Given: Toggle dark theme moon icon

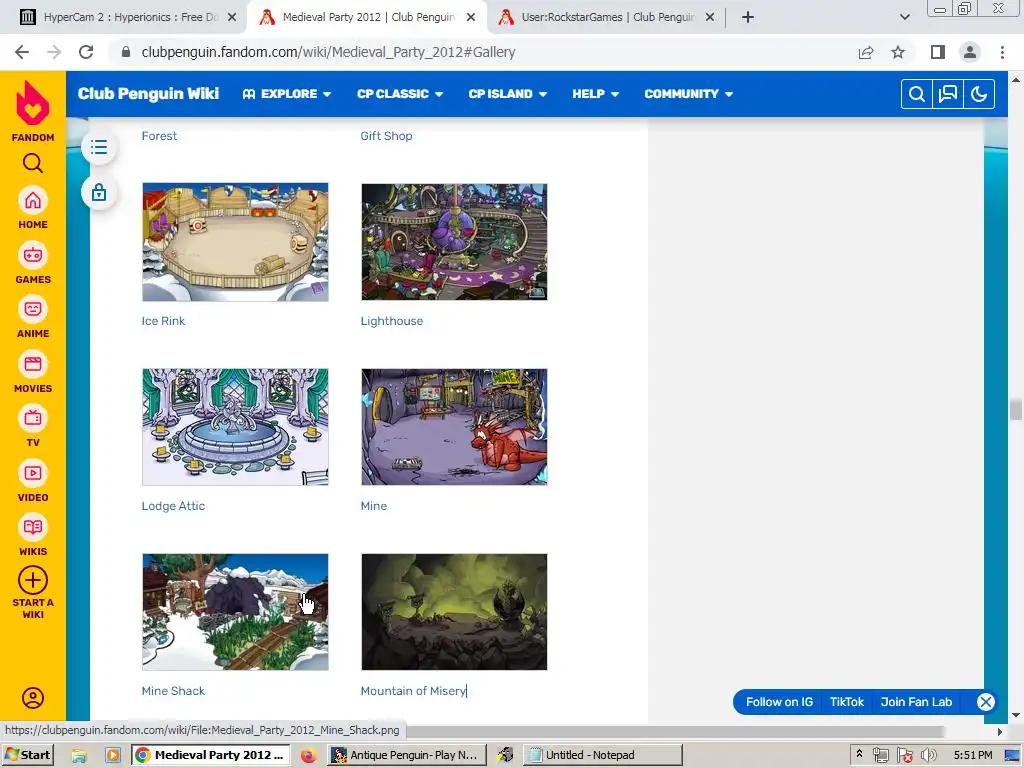Looking at the screenshot, I should (x=979, y=94).
